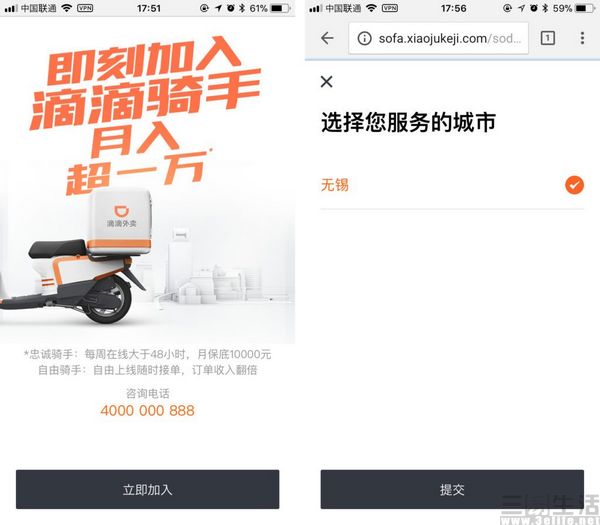
Task: Tap the 立即加入 button
Action: (148, 489)
